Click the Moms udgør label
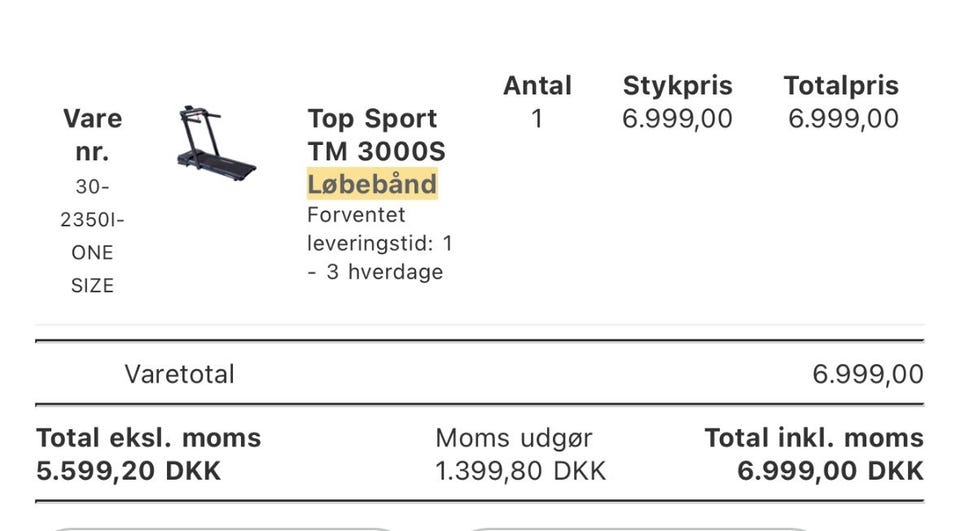Image resolution: width=960 pixels, height=531 pixels. (x=514, y=438)
